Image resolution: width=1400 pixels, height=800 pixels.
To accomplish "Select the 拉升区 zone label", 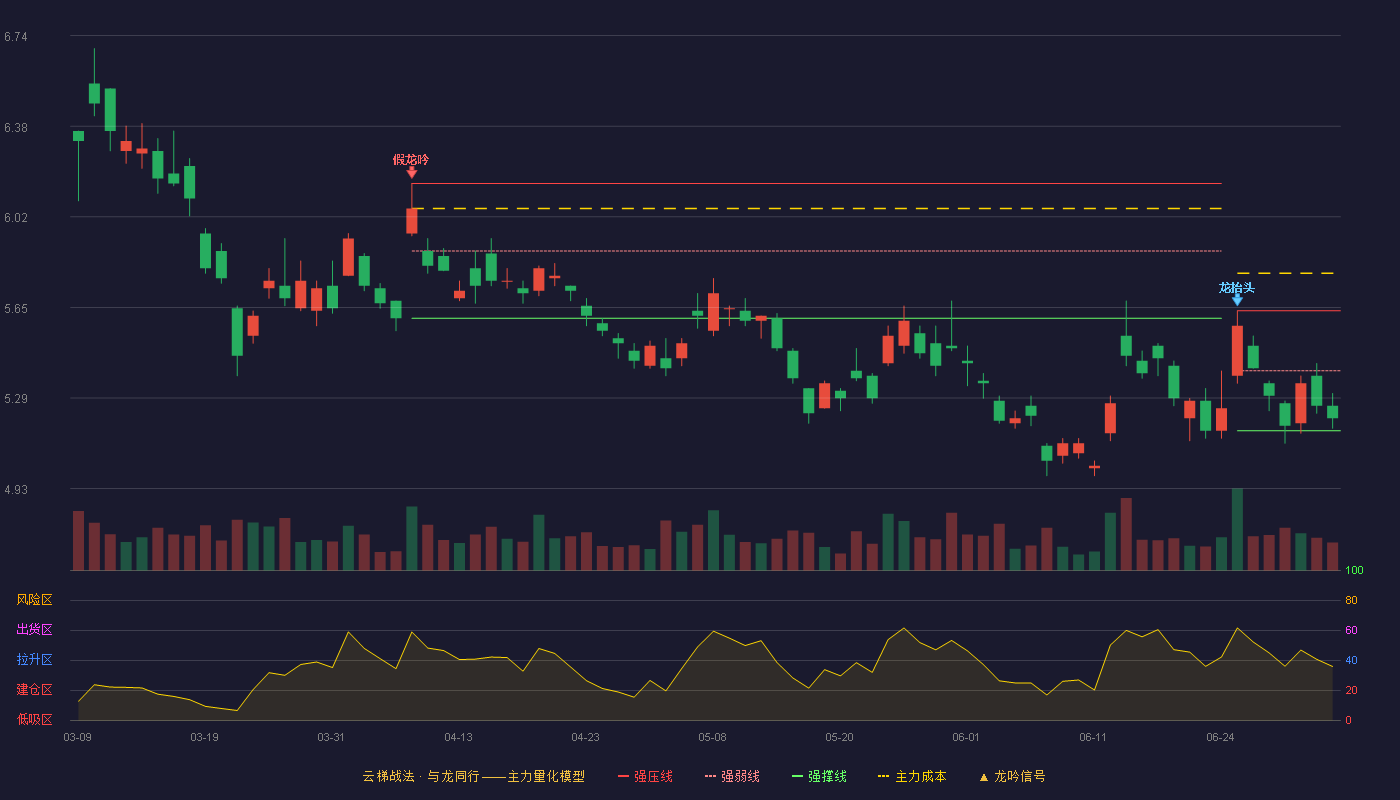I will click(x=34, y=660).
